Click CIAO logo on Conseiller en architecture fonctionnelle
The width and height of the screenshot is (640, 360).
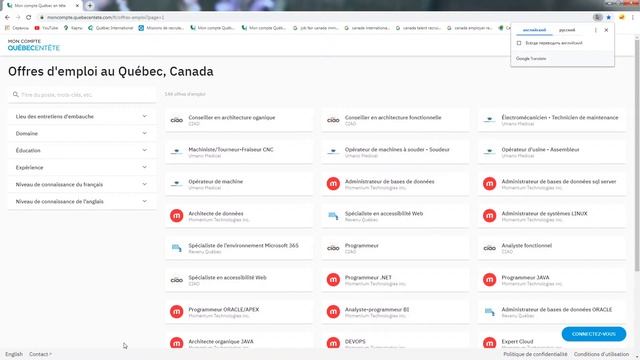click(333, 120)
